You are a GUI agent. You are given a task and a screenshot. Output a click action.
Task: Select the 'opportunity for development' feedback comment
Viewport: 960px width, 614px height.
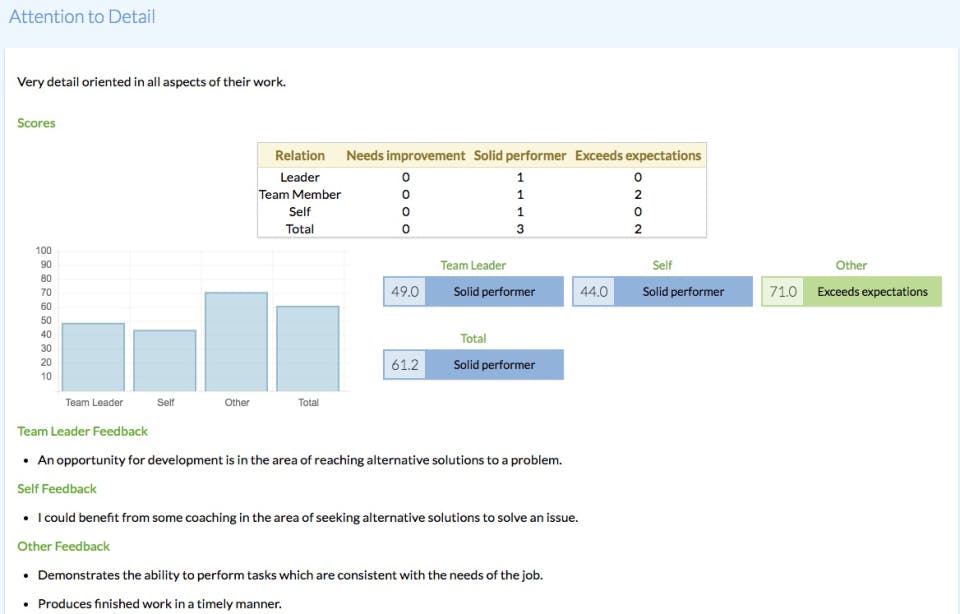(300, 460)
